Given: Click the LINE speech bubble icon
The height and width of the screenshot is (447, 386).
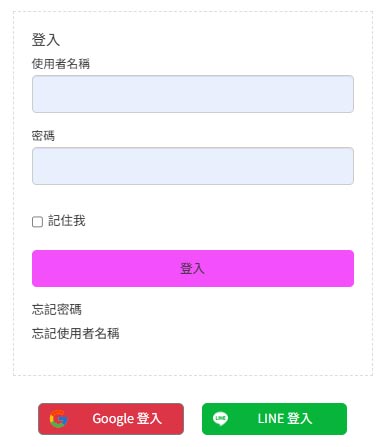Looking at the screenshot, I should [x=220, y=419].
